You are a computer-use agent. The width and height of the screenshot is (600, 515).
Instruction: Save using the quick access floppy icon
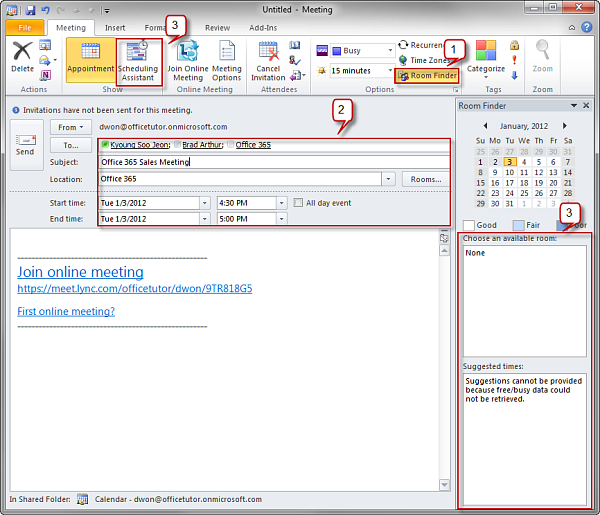30,10
